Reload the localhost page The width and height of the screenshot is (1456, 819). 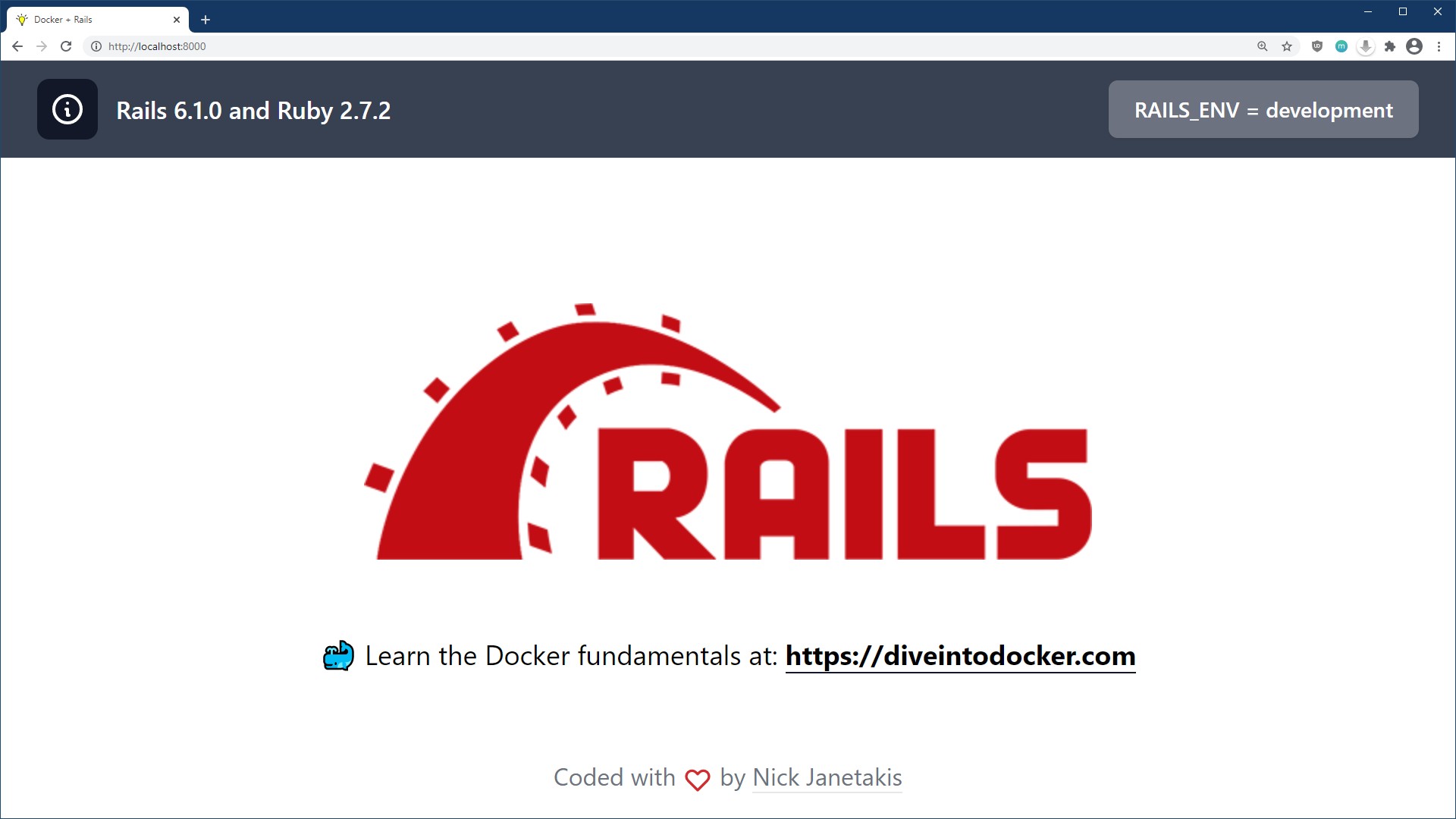[66, 46]
